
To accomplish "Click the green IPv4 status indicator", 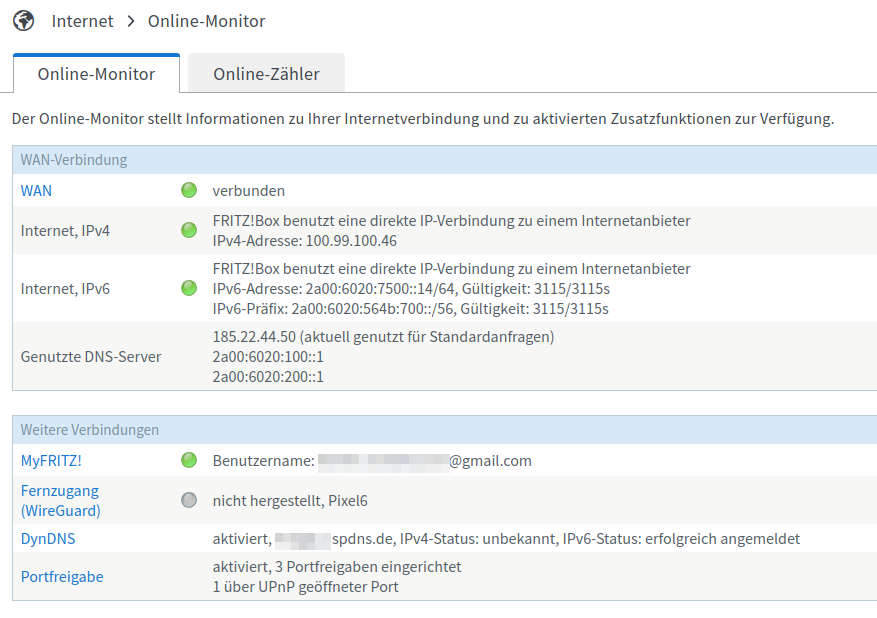I will [189, 230].
